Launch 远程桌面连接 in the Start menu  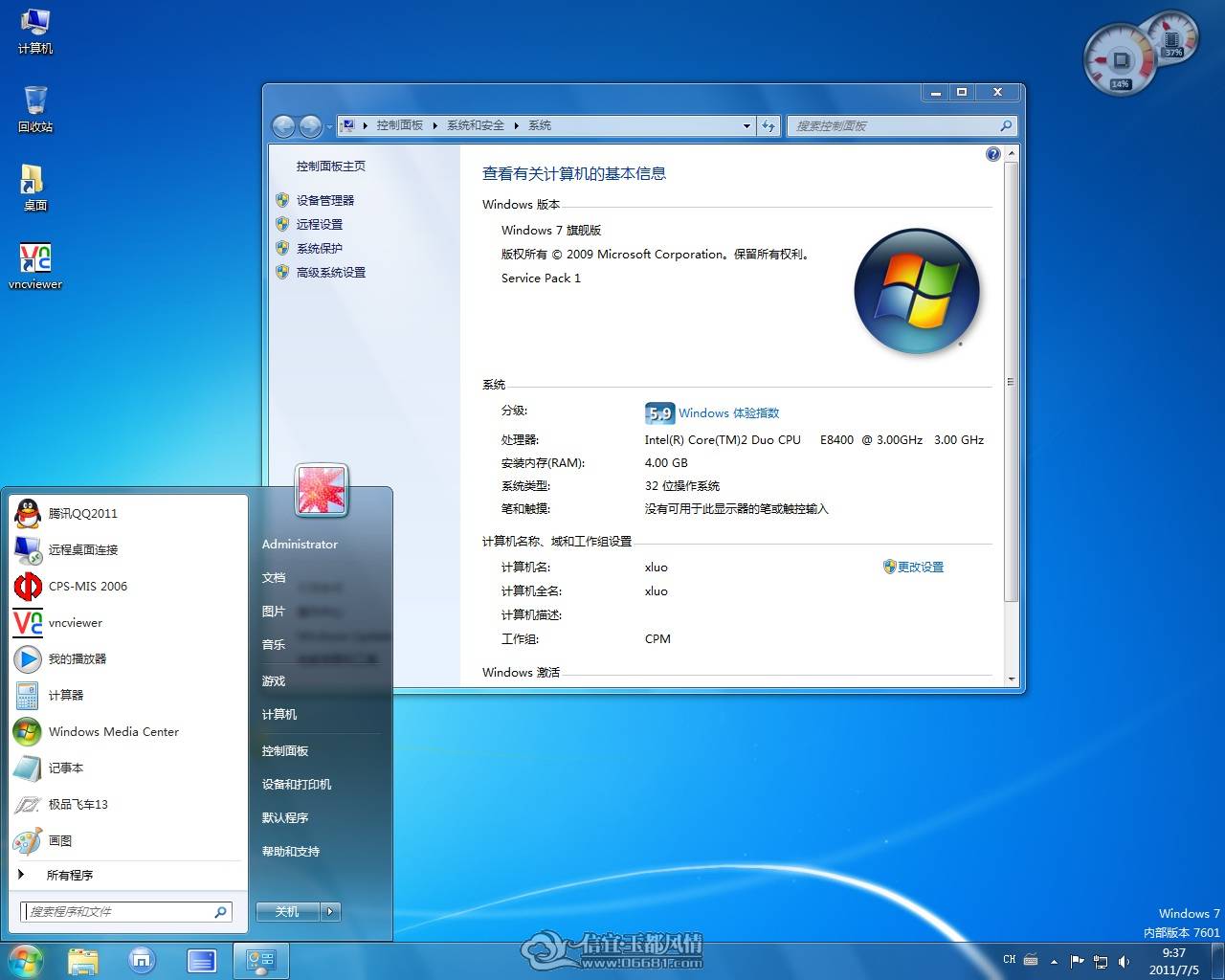[x=128, y=550]
